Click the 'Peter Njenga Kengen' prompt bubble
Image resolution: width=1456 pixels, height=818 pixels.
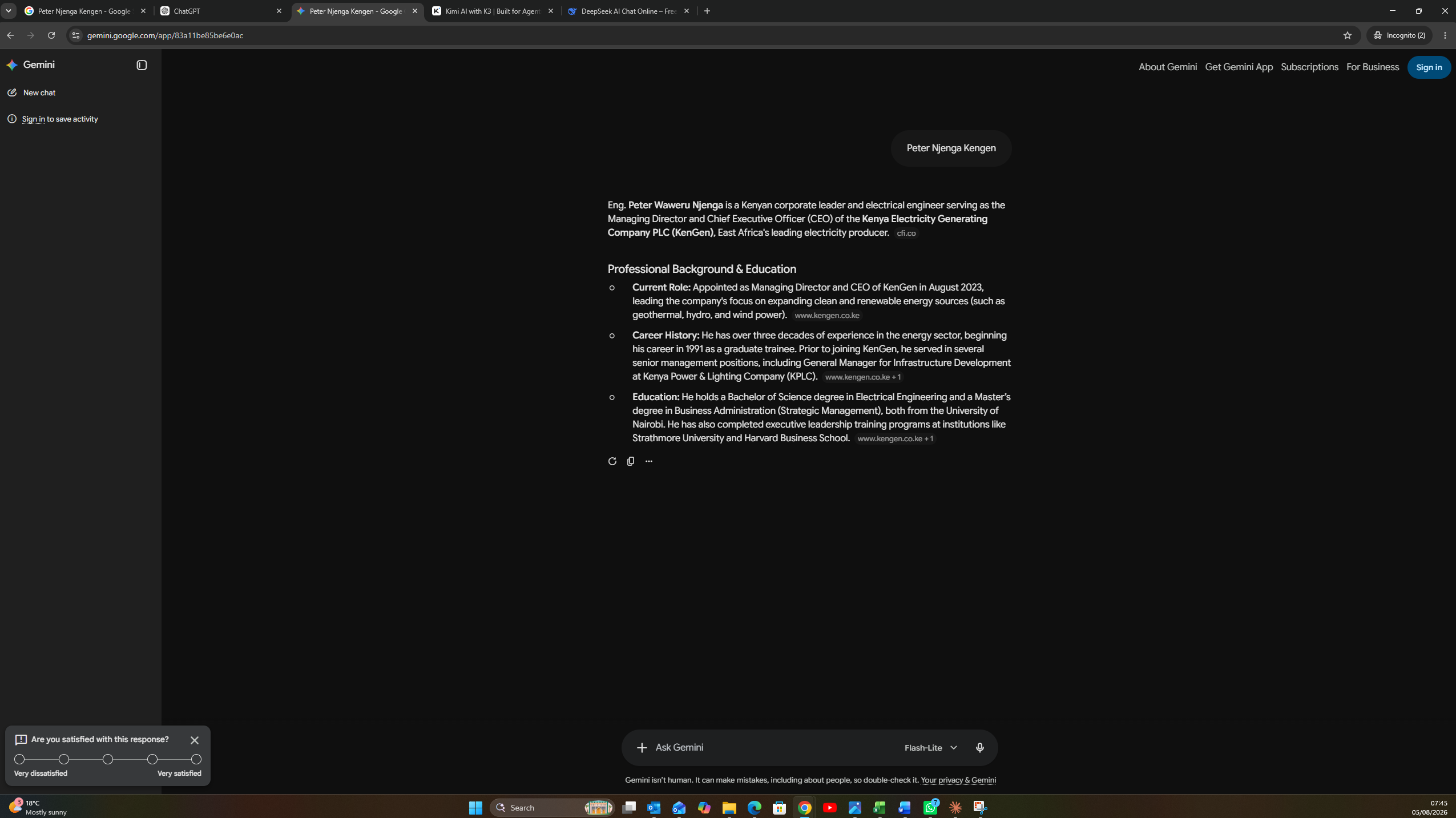[x=951, y=148]
